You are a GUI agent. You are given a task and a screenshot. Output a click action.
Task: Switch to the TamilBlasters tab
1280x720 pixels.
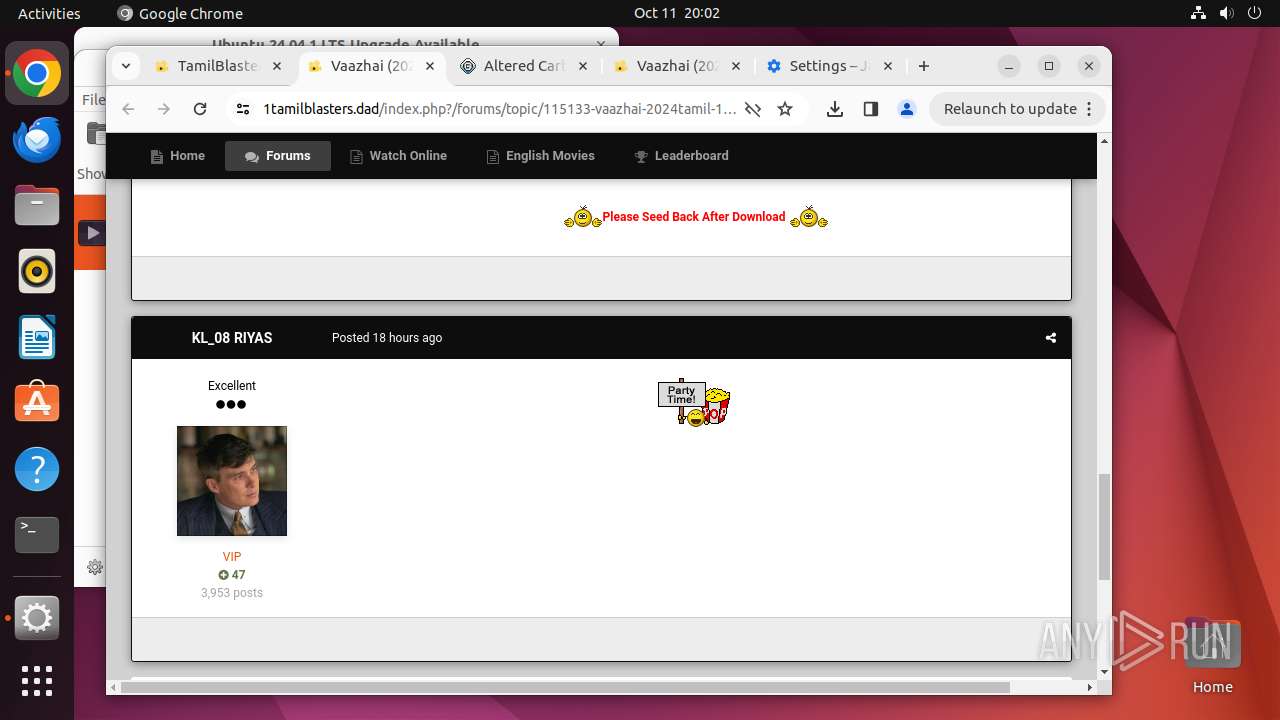pyautogui.click(x=219, y=66)
